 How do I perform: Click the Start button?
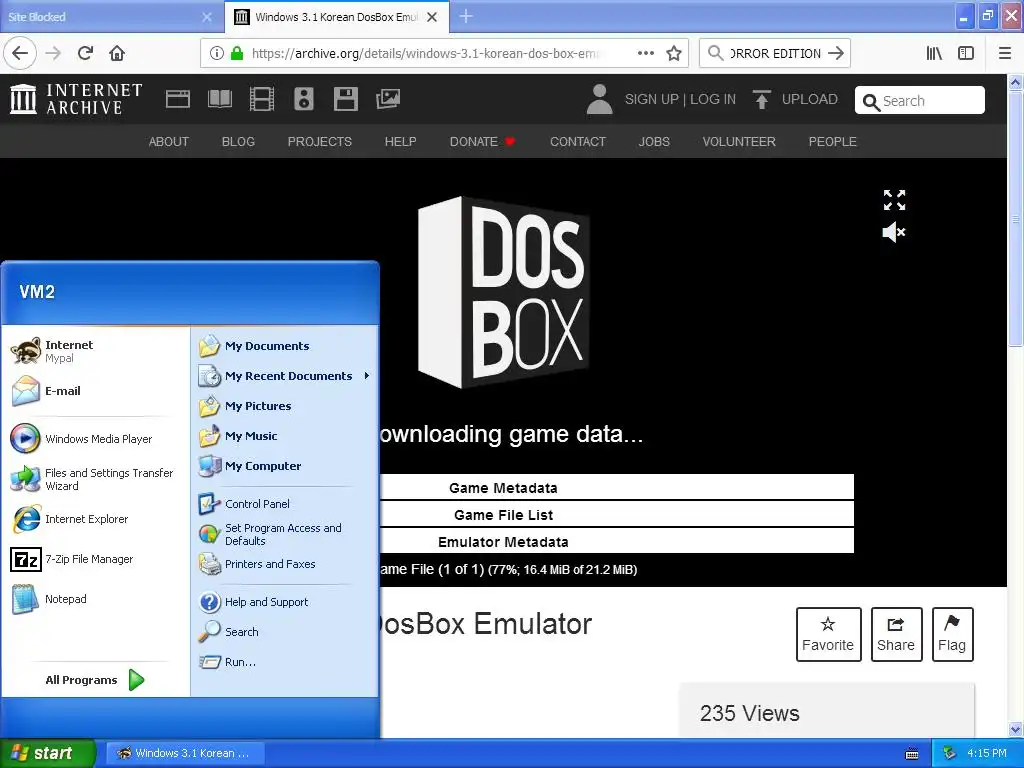pos(47,753)
